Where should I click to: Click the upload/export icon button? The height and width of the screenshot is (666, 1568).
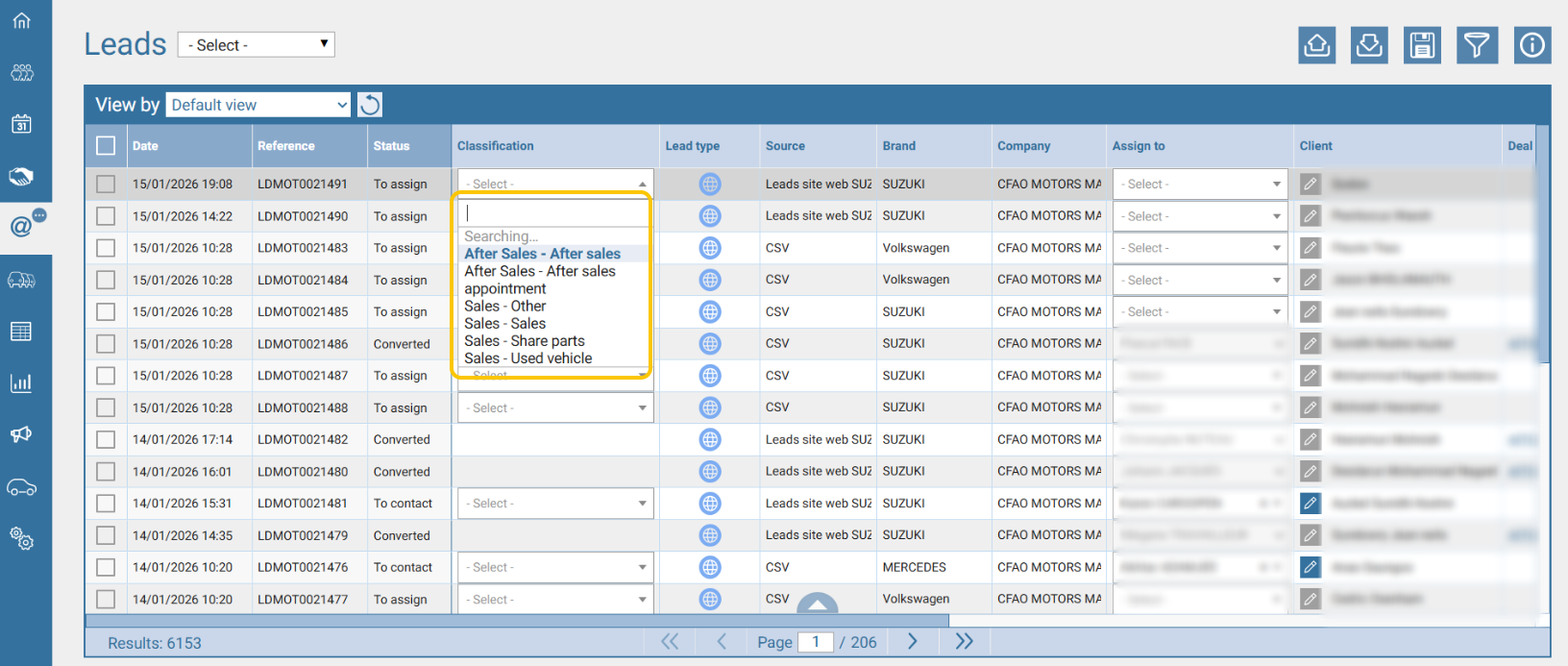click(1316, 44)
